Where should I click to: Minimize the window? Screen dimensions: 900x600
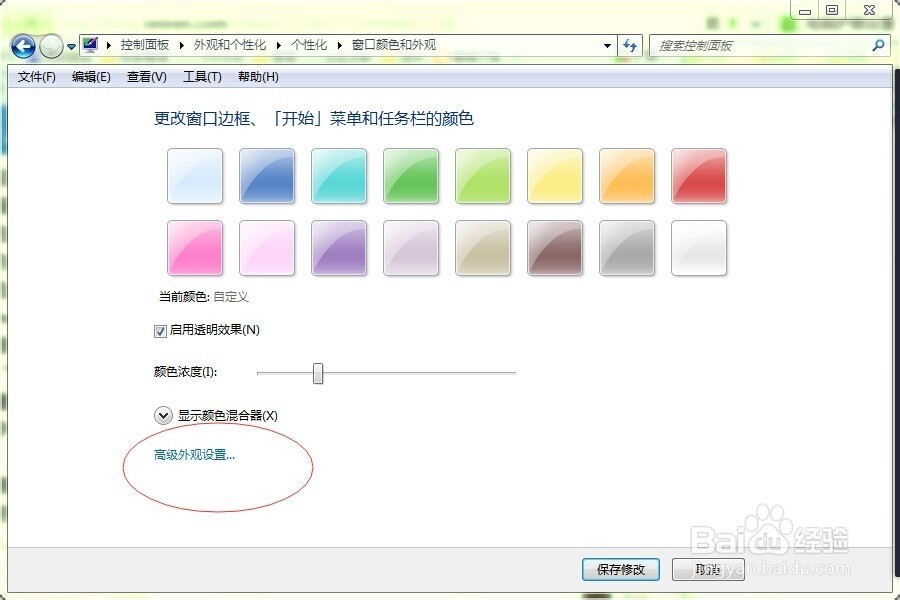click(x=805, y=10)
